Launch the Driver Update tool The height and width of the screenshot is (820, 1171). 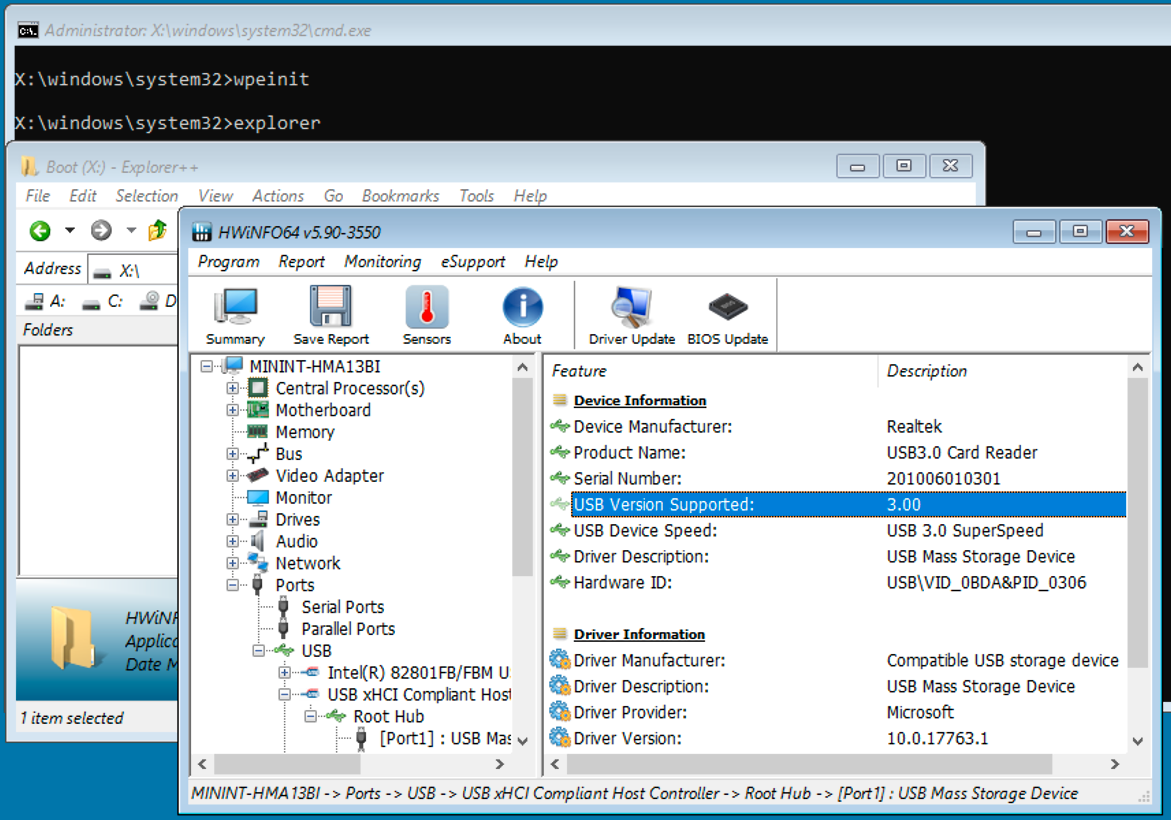[632, 316]
